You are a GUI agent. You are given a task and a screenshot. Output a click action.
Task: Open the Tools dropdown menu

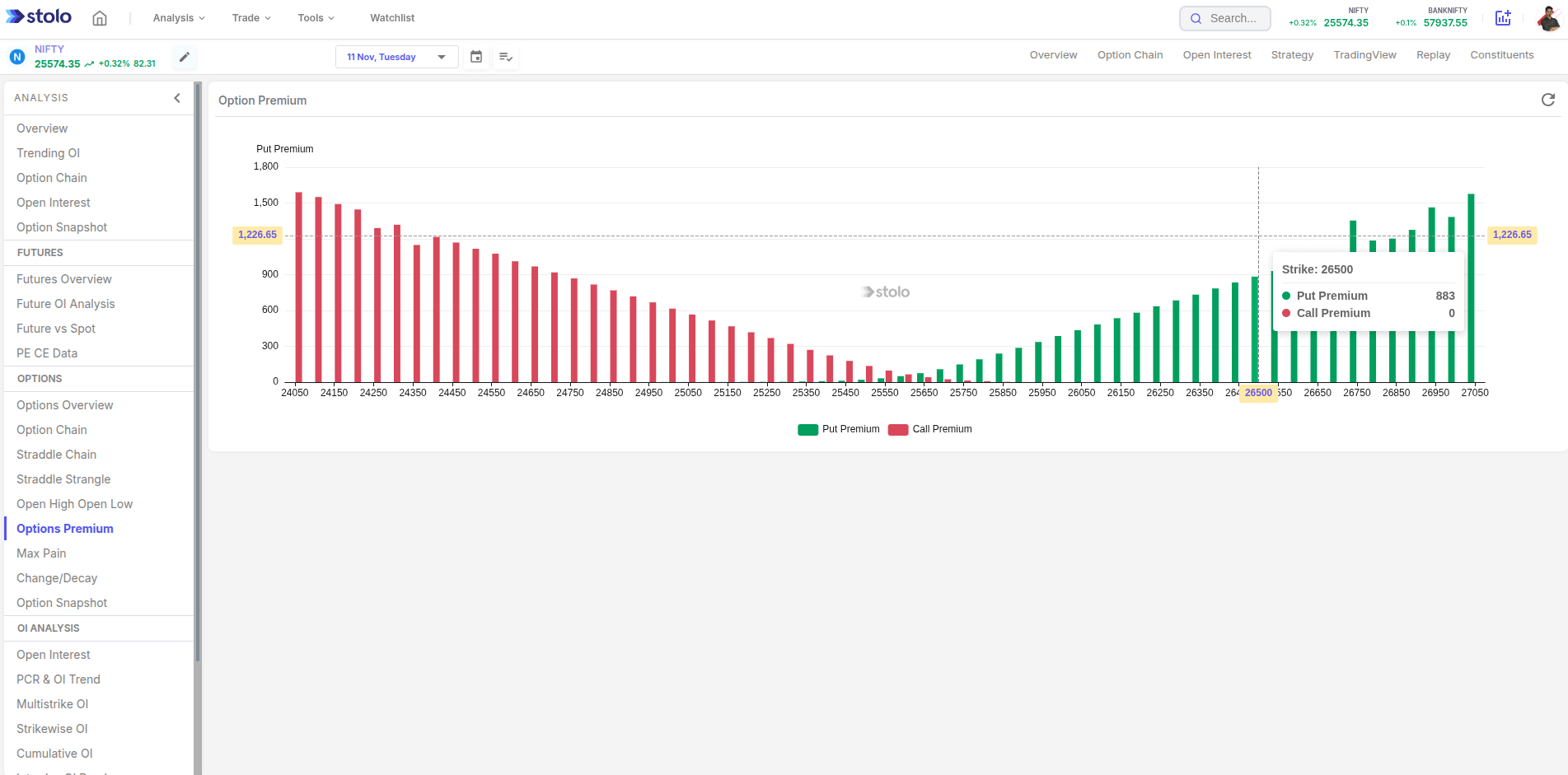pyautogui.click(x=315, y=17)
